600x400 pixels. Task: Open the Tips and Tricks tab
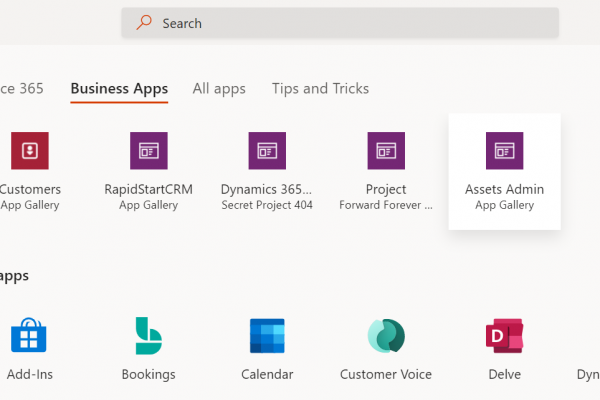320,89
